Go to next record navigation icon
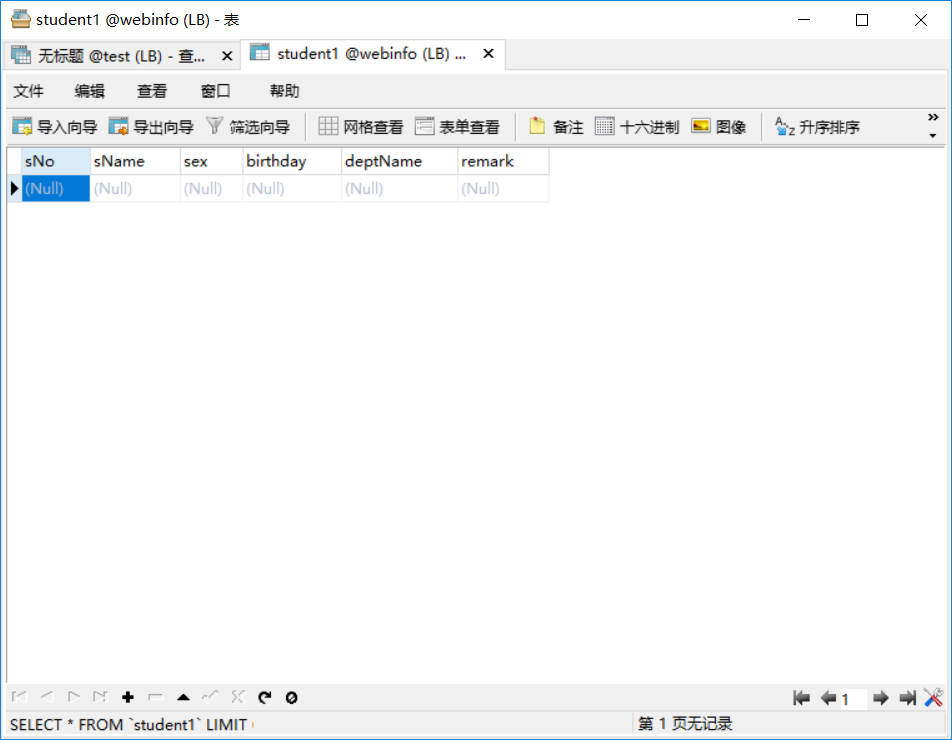This screenshot has height=740, width=952. 74,697
